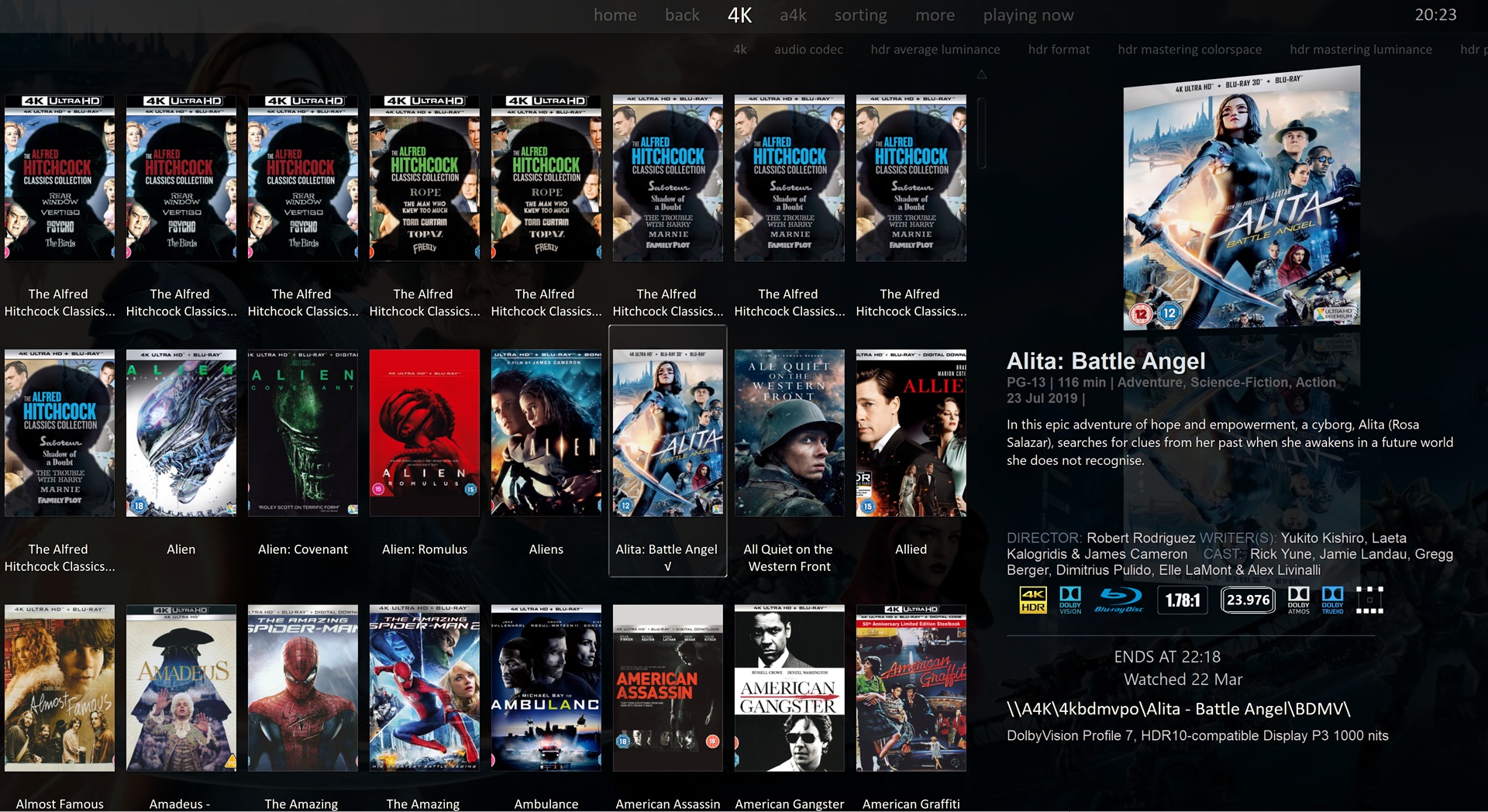
Task: Select the Alien movie poster
Action: click(x=181, y=433)
